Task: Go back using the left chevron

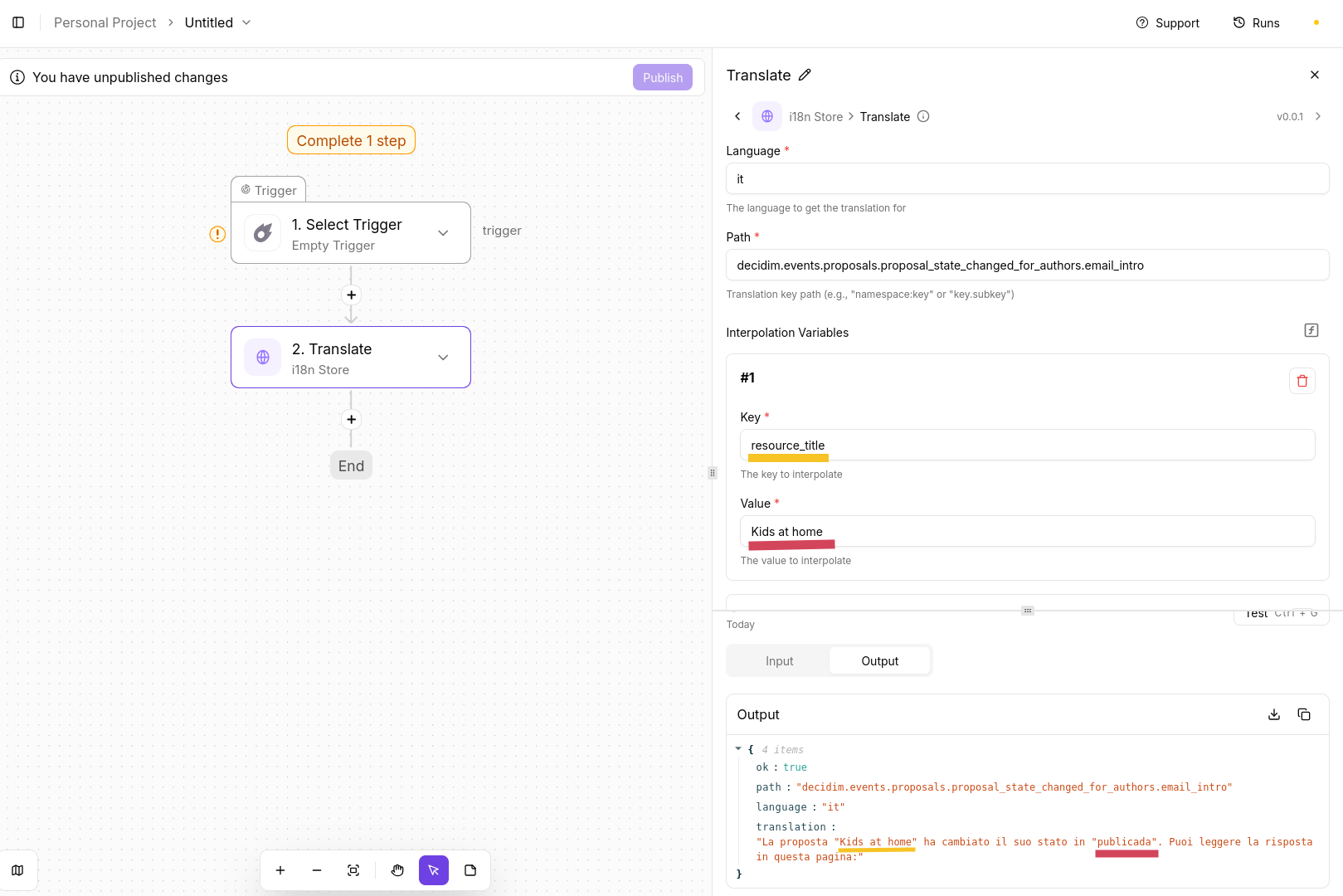Action: coord(737,116)
